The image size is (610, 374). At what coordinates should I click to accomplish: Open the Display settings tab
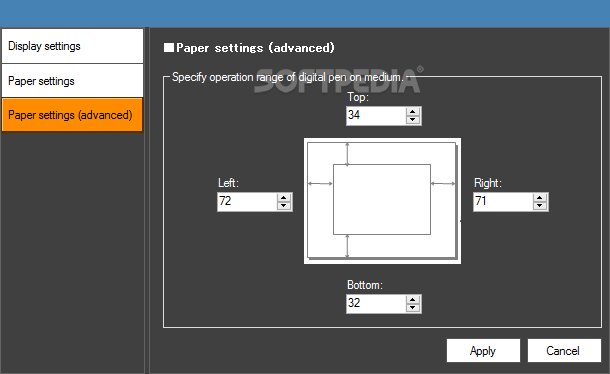72,46
